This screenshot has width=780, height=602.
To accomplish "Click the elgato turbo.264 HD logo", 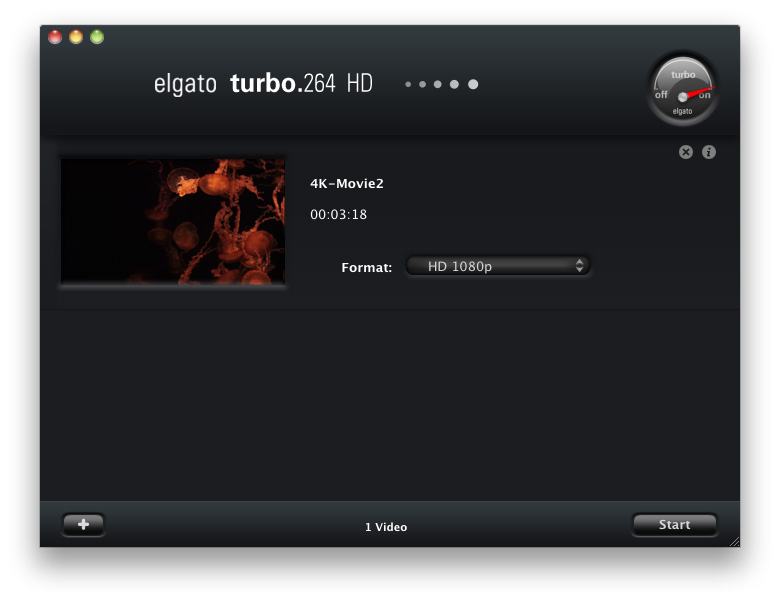I will [263, 83].
